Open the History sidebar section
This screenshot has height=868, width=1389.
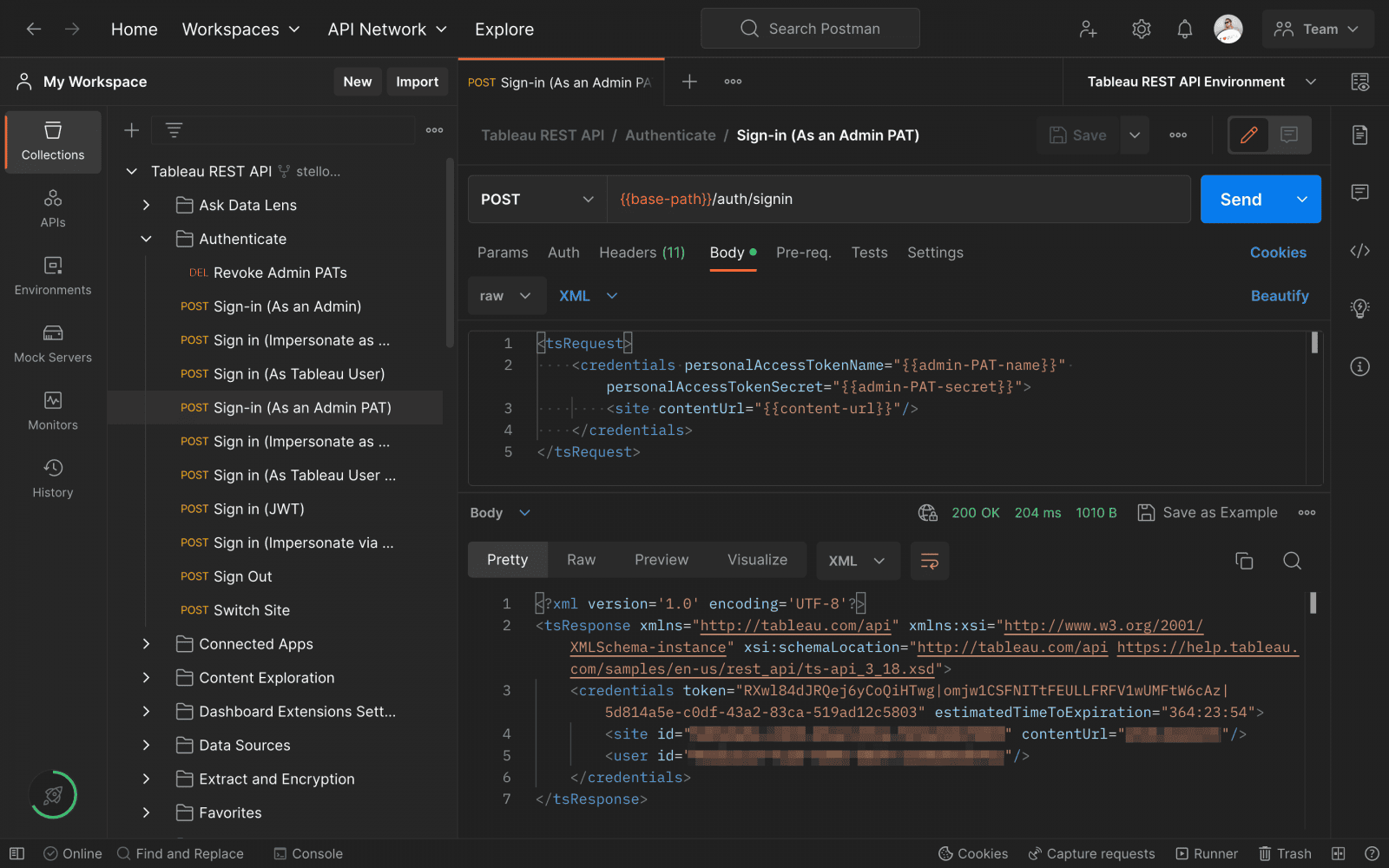click(x=53, y=480)
